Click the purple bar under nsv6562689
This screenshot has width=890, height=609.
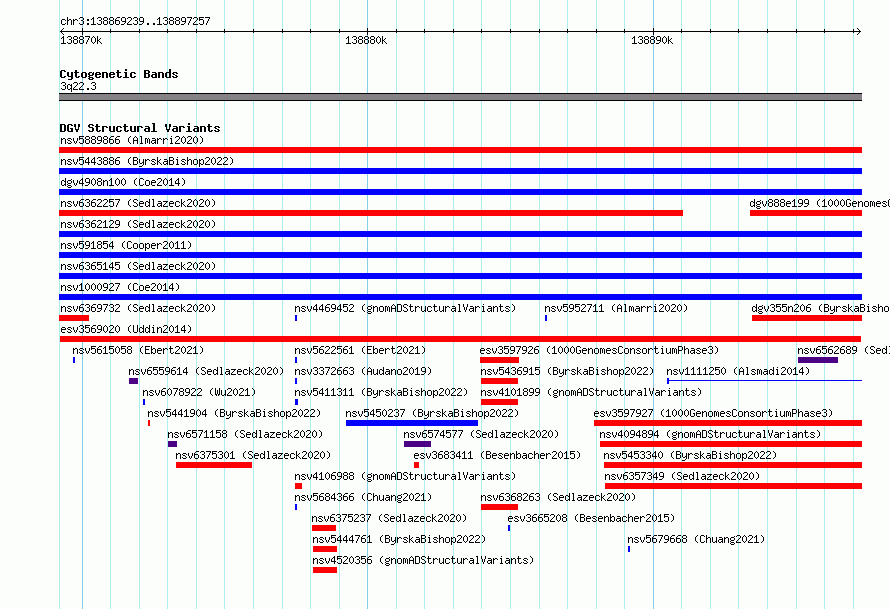pyautogui.click(x=818, y=360)
